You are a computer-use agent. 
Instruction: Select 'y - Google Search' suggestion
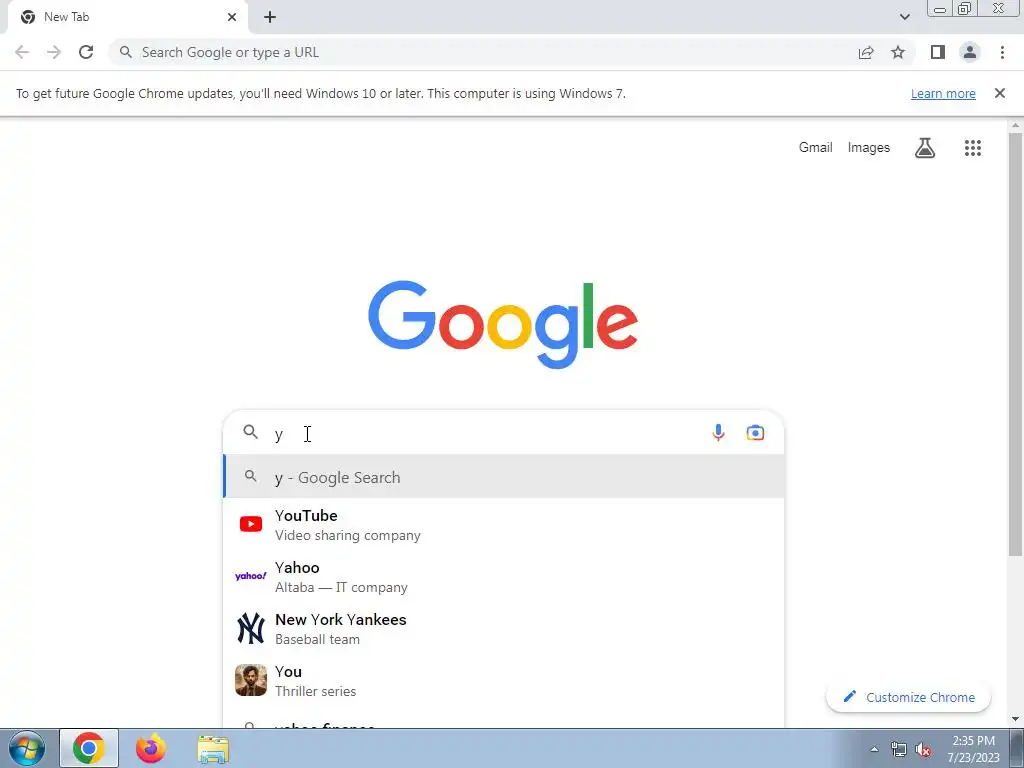[x=504, y=477]
